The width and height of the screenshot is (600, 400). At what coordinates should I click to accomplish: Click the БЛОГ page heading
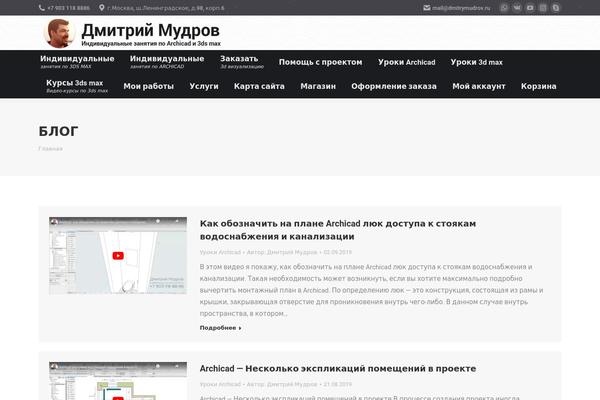58,131
